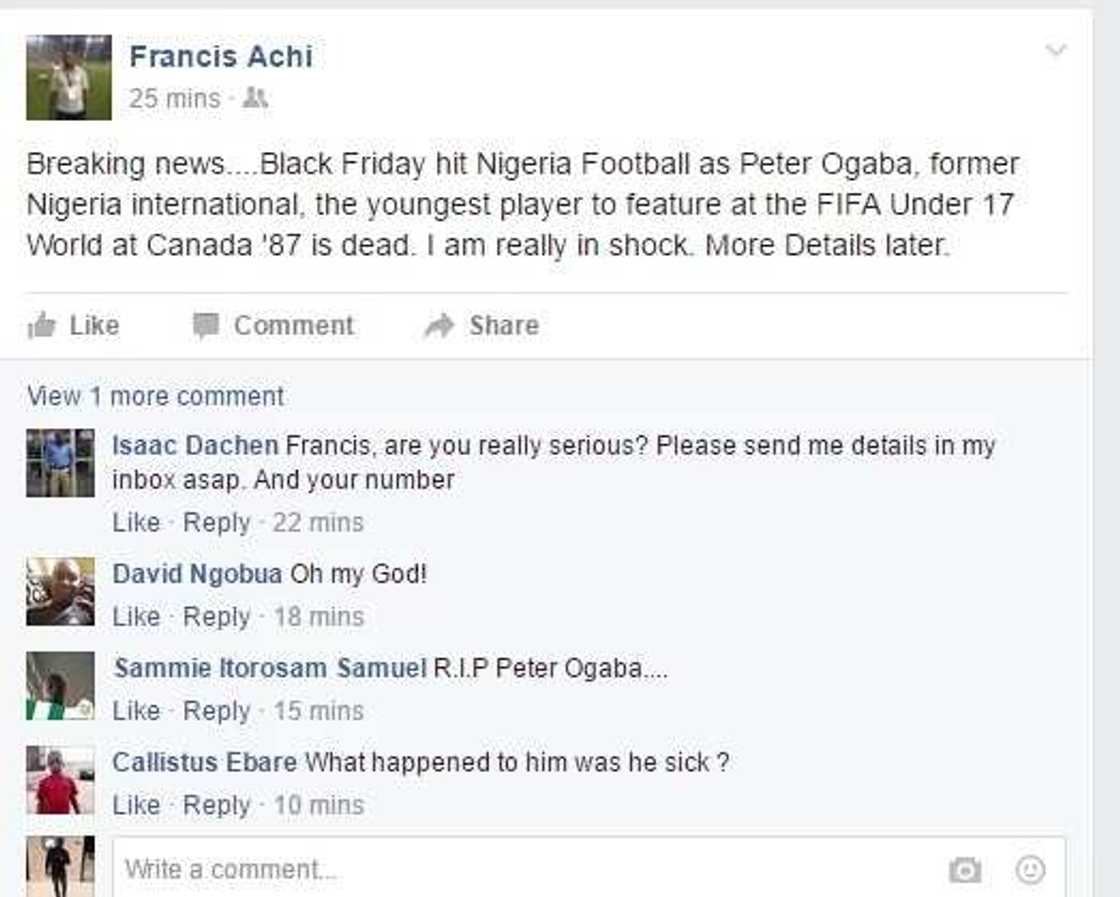This screenshot has height=897, width=1120.
Task: Click Callistus Ebare's avatar thumbnail
Action: [60, 779]
